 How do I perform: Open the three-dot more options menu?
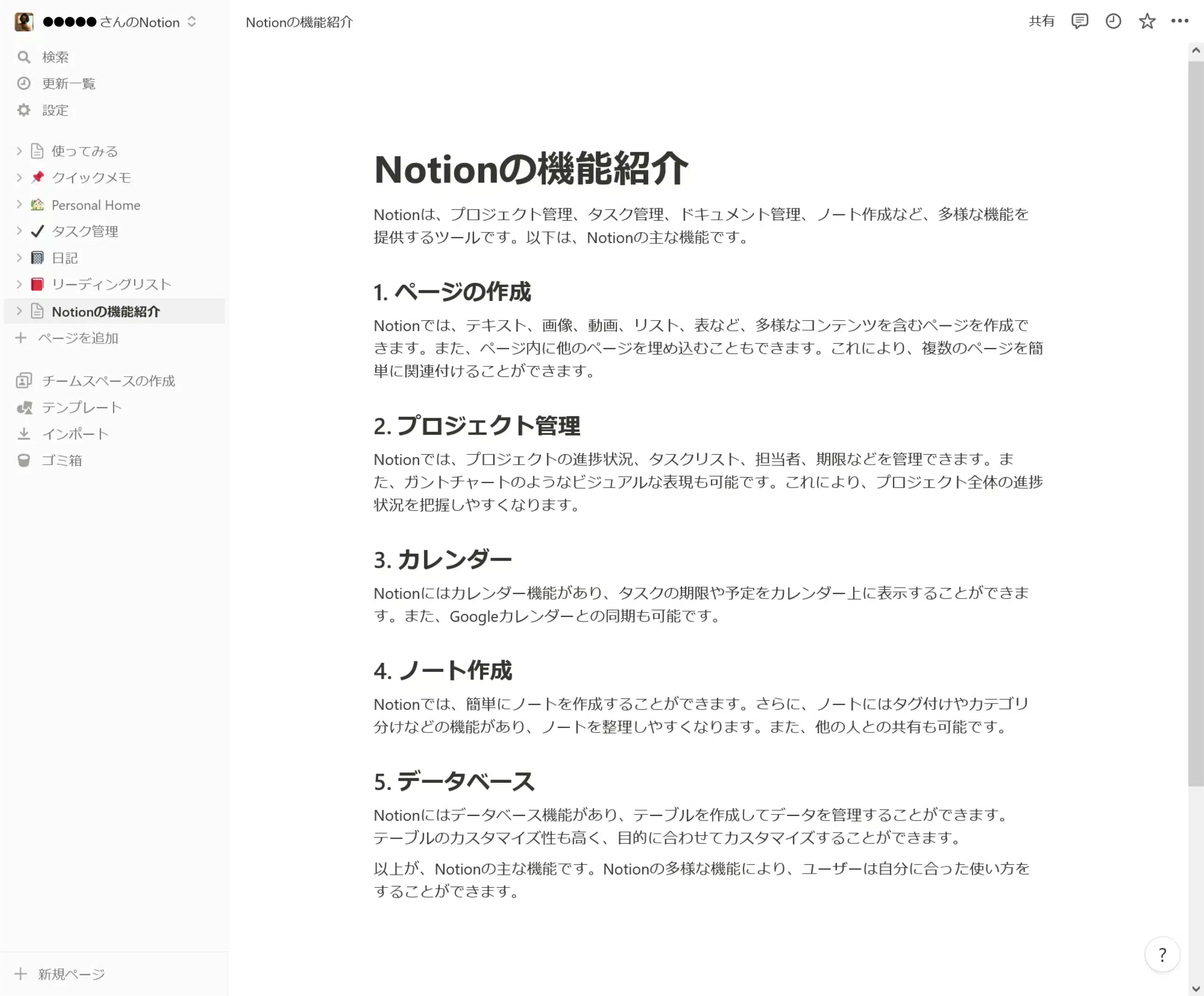1180,21
